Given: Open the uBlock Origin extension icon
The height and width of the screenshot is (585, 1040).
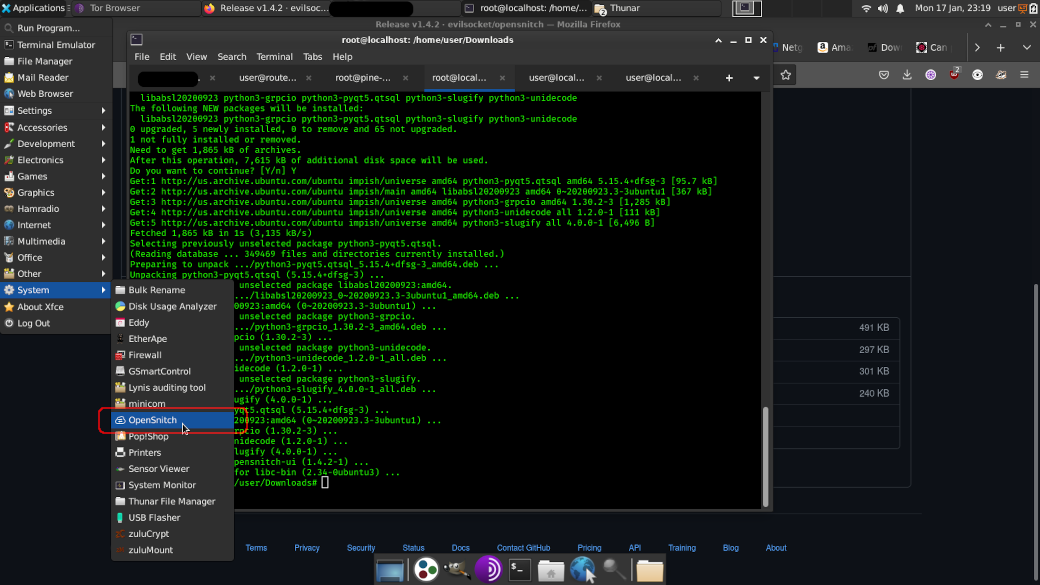Looking at the screenshot, I should tap(954, 74).
